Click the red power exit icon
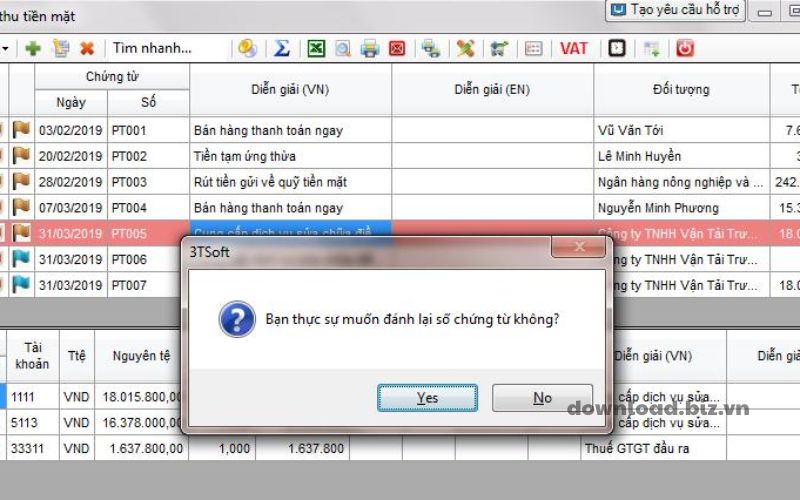Viewport: 800px width, 500px height. coord(685,48)
